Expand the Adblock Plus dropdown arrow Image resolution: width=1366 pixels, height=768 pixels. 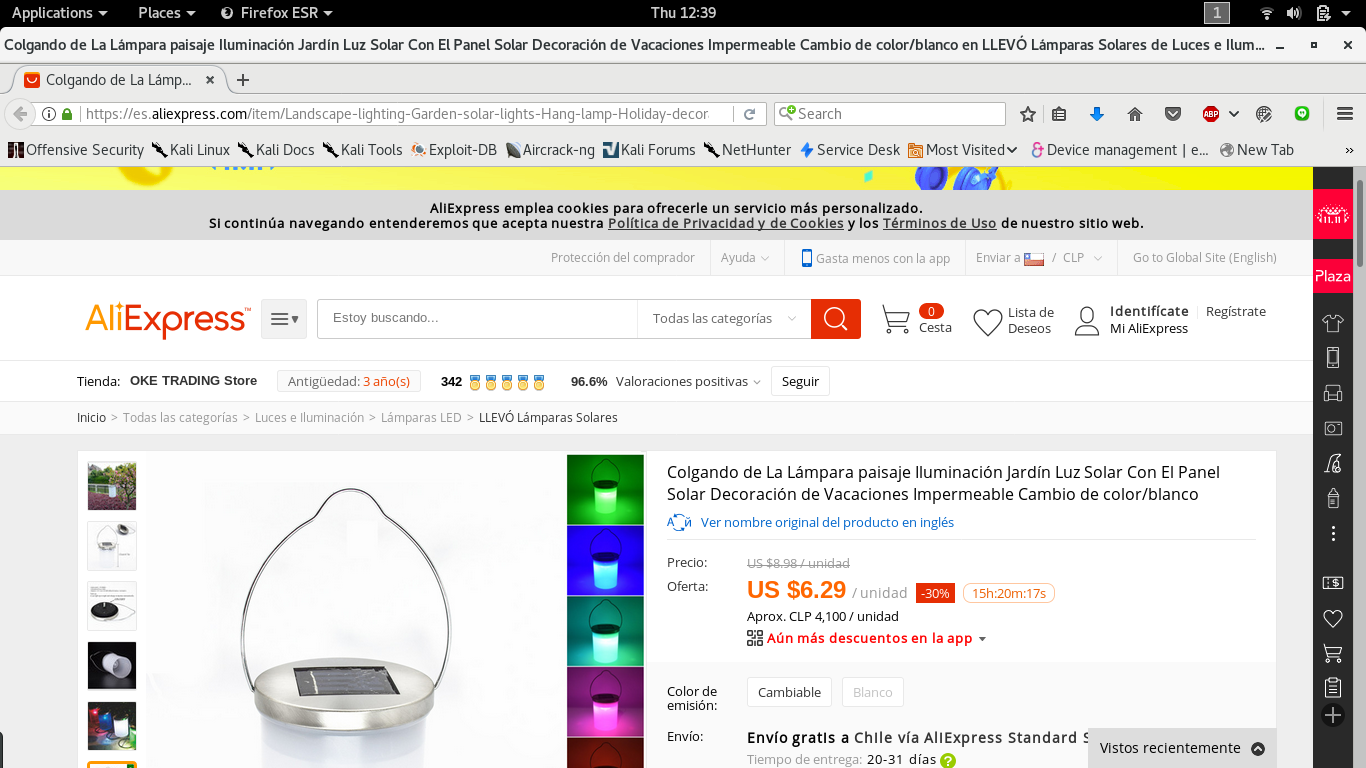pyautogui.click(x=1234, y=114)
